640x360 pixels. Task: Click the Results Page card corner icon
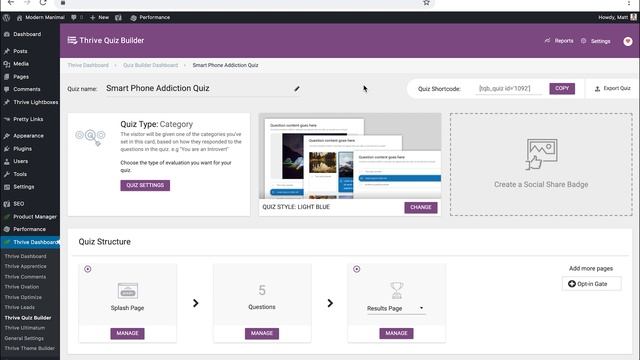357,269
